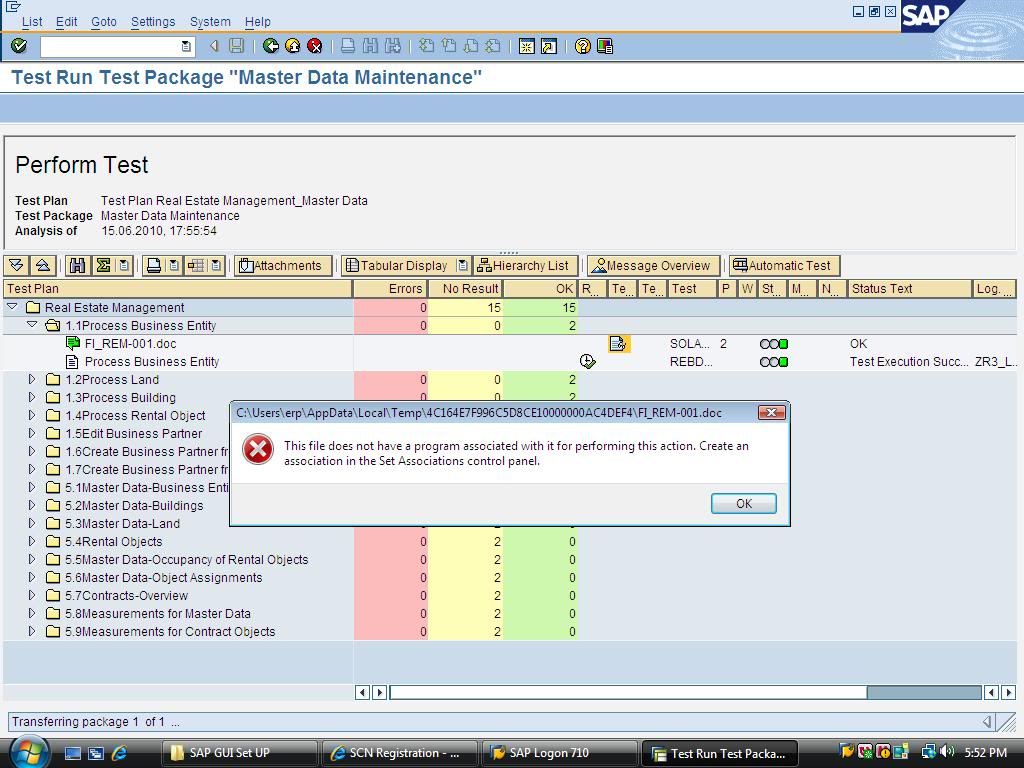Click the Attachments button

(283, 265)
